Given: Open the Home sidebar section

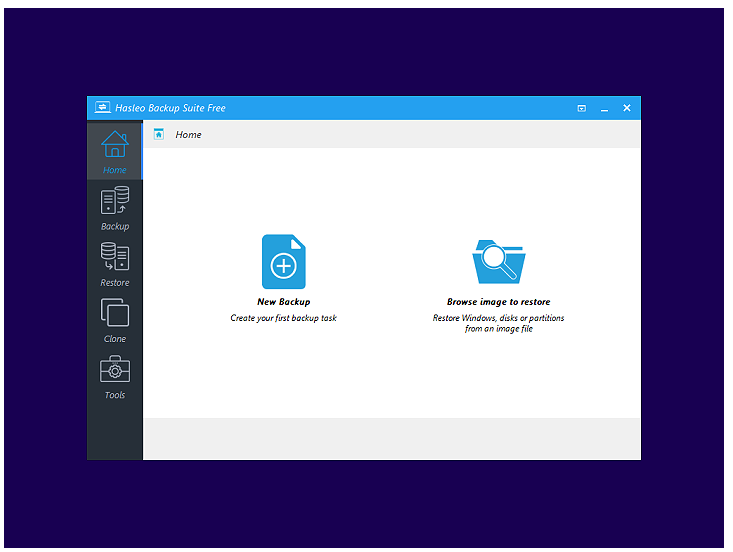Looking at the screenshot, I should point(115,151).
